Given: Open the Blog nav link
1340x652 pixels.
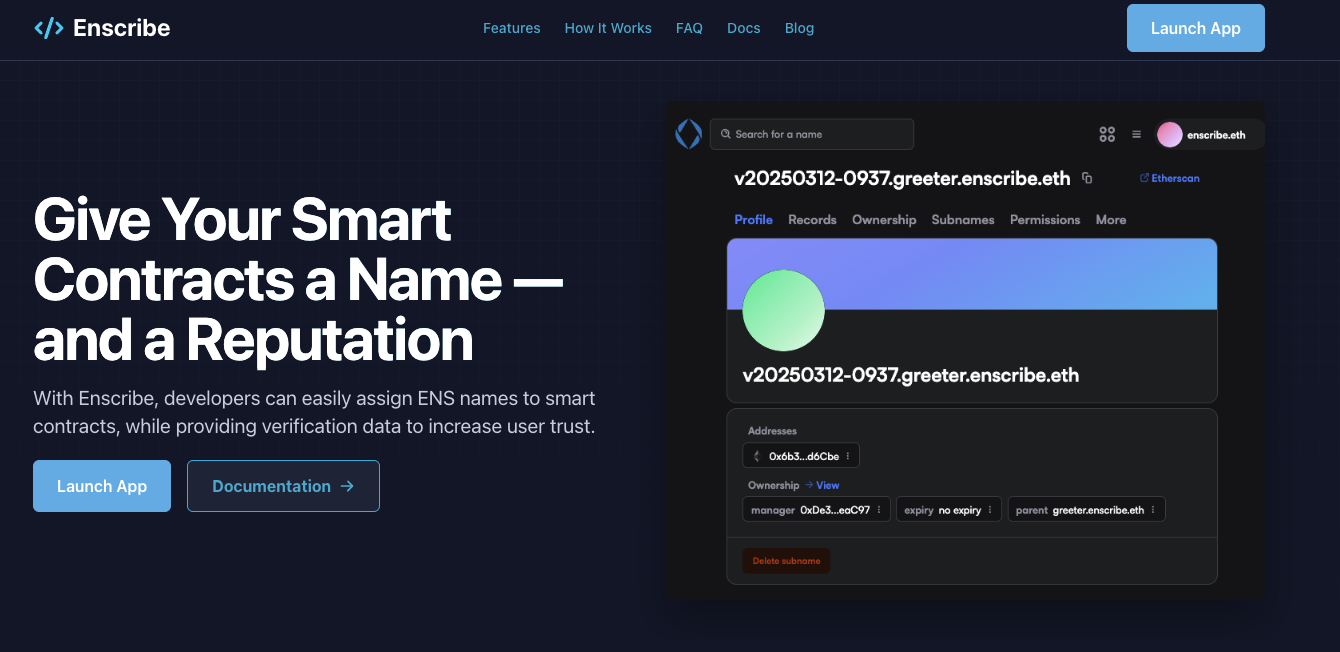Looking at the screenshot, I should pos(799,28).
